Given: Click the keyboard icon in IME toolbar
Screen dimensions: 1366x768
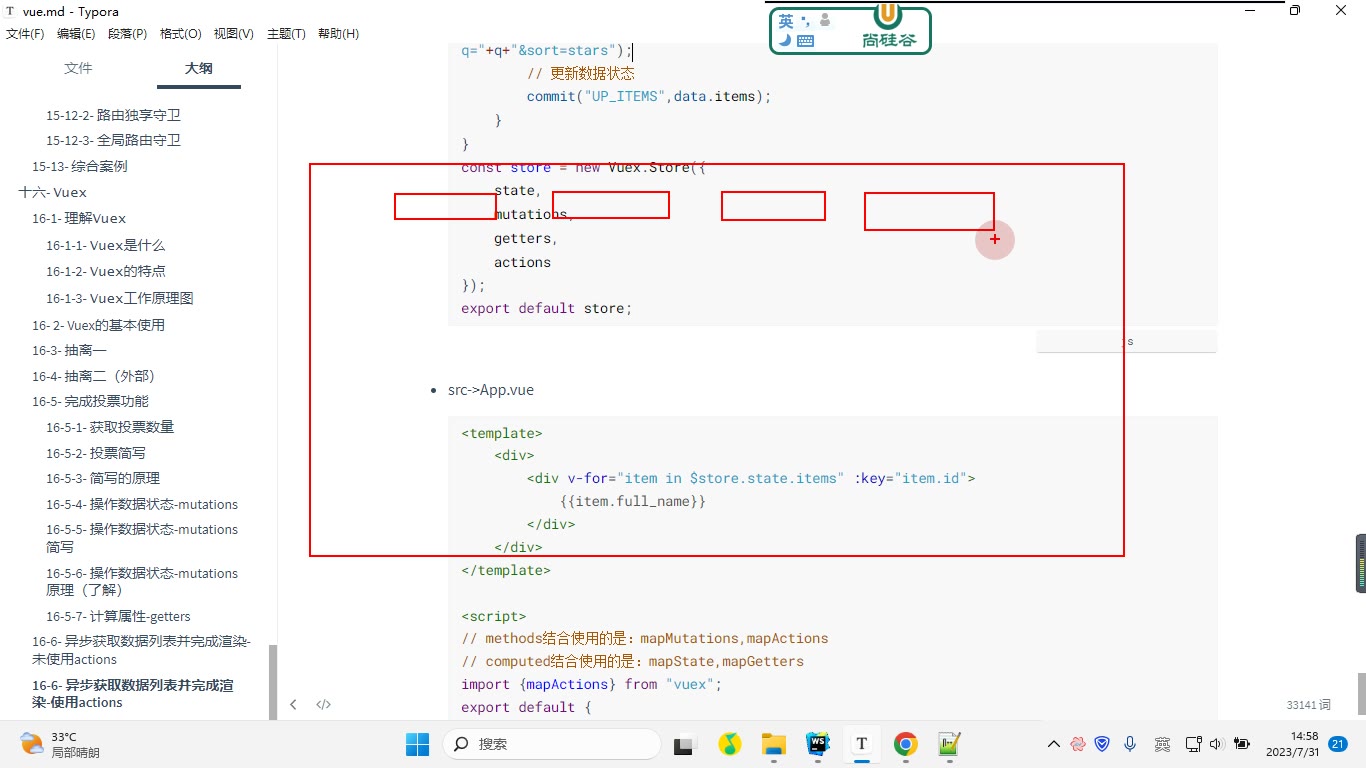Looking at the screenshot, I should 805,41.
